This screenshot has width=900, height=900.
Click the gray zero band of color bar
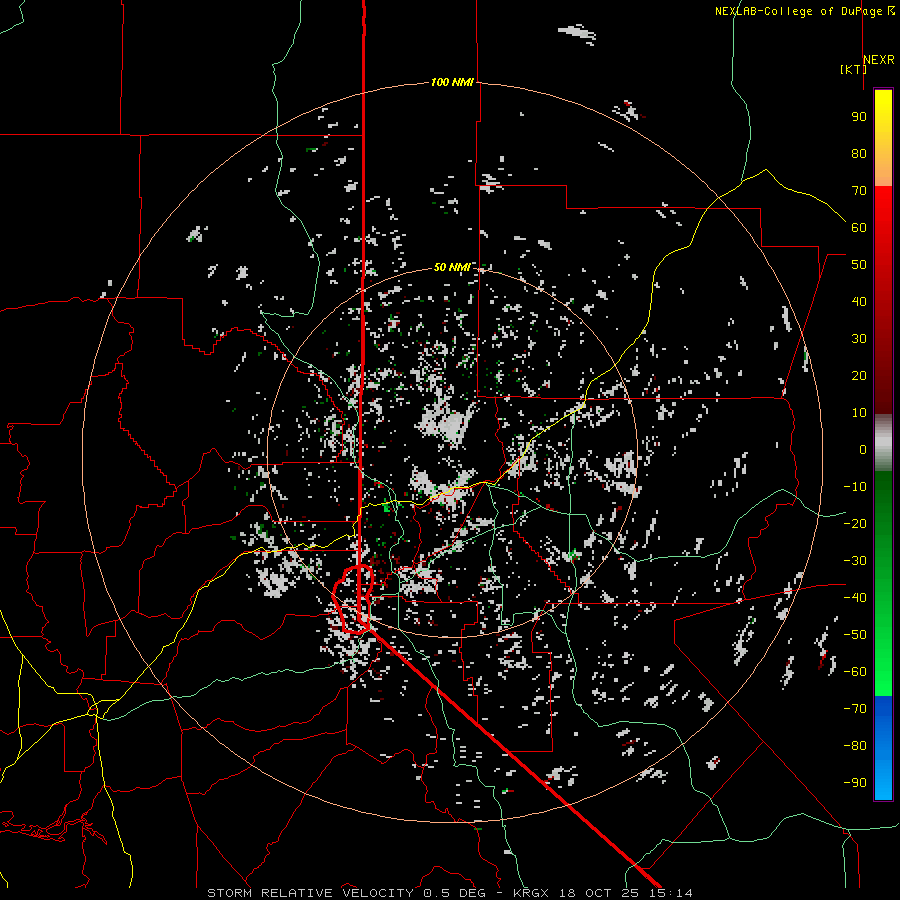883,442
